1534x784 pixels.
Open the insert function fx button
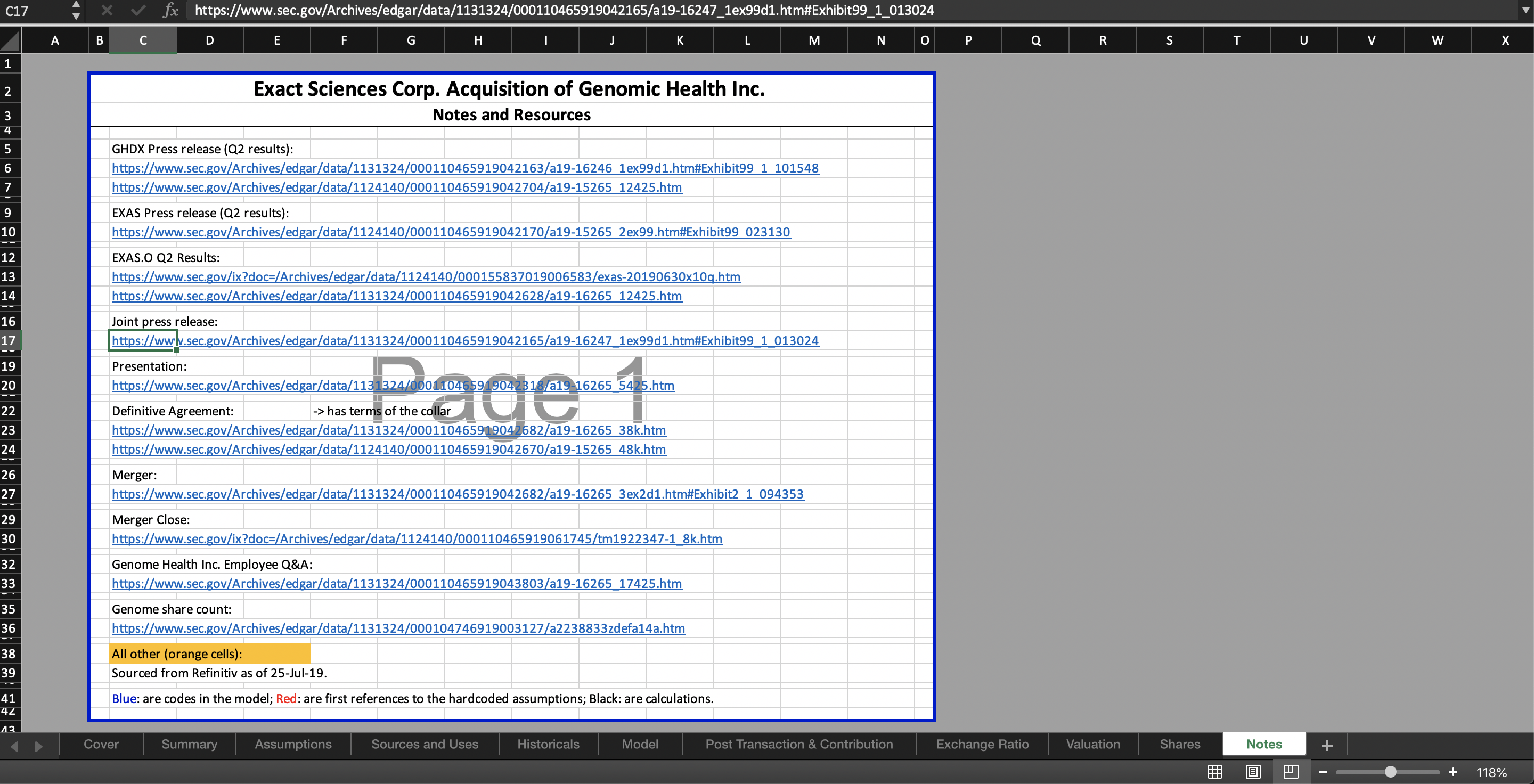170,10
